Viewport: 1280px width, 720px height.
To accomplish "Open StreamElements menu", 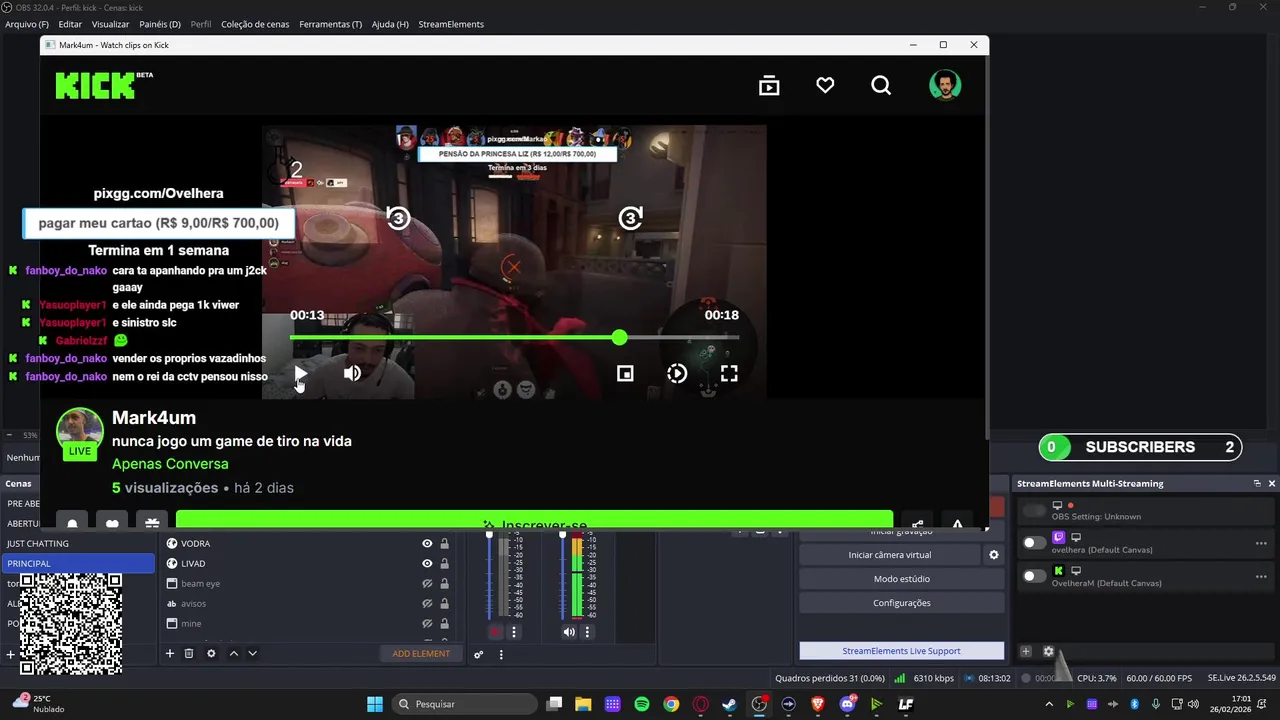I will tap(451, 24).
